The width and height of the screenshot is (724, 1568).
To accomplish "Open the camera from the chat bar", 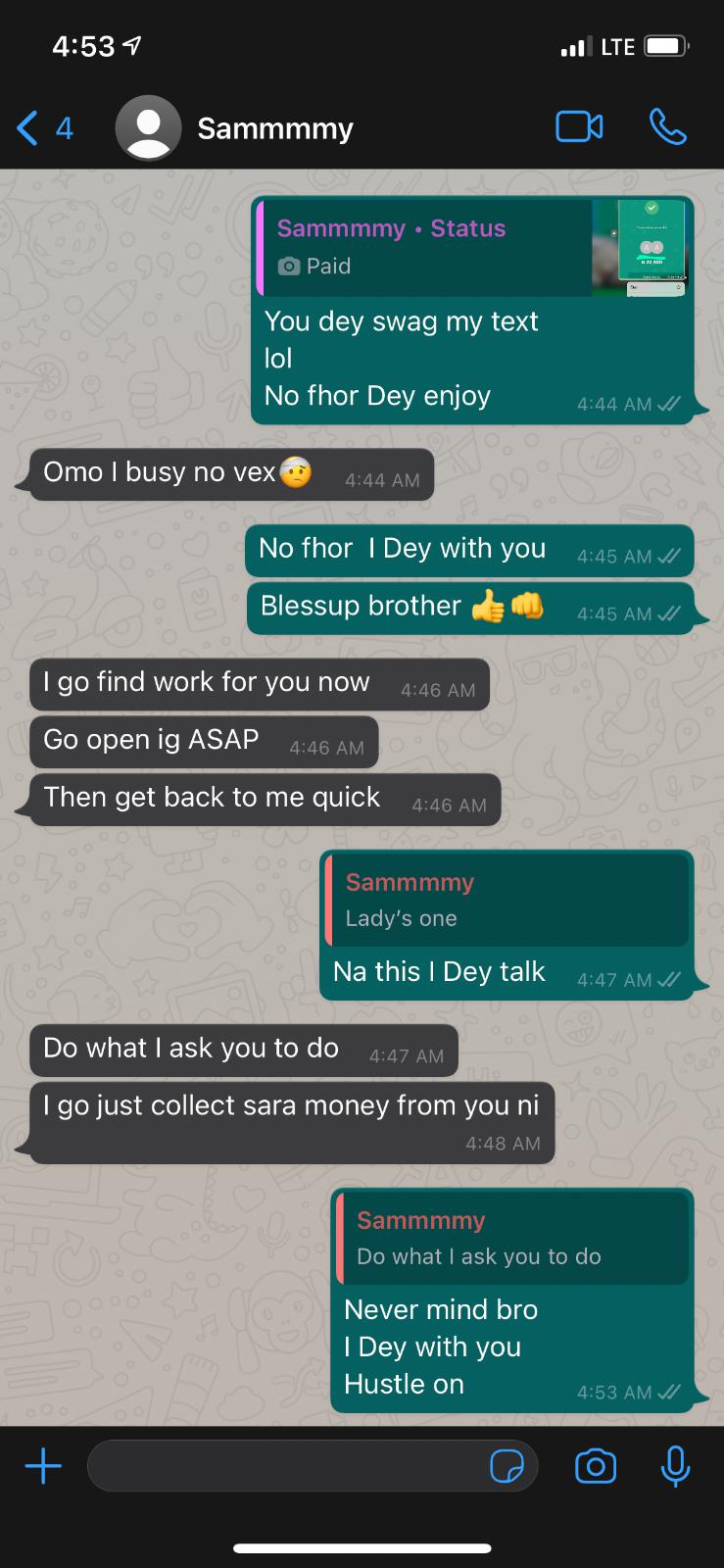I will coord(596,1466).
